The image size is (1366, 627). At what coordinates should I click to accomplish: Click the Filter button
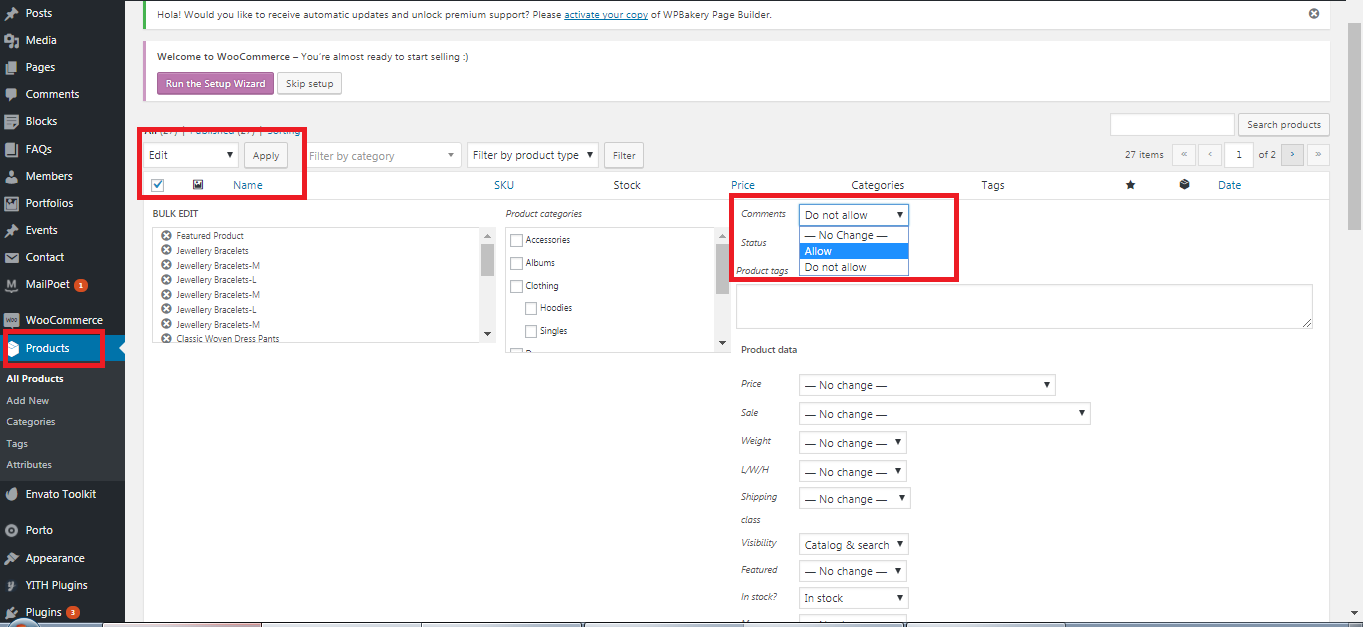[x=624, y=155]
